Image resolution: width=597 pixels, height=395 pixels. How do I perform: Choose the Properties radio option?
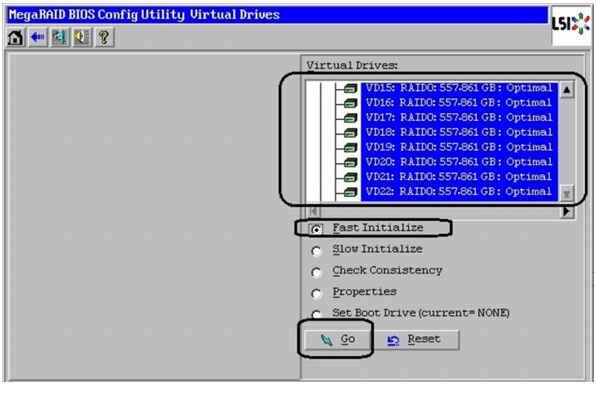click(316, 294)
